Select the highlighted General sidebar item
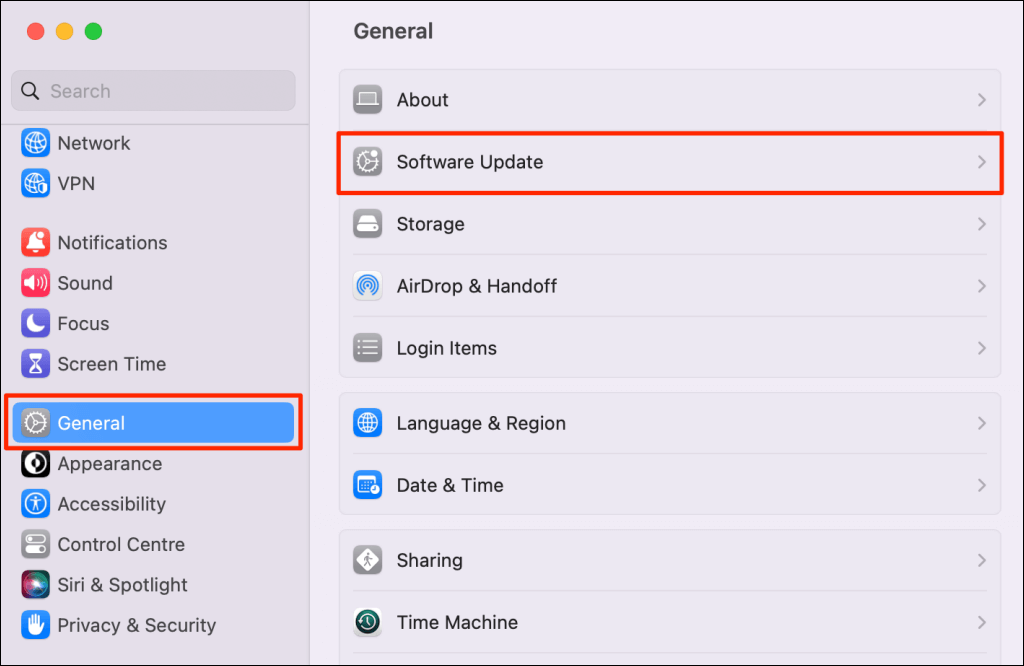The image size is (1024, 666). [153, 423]
